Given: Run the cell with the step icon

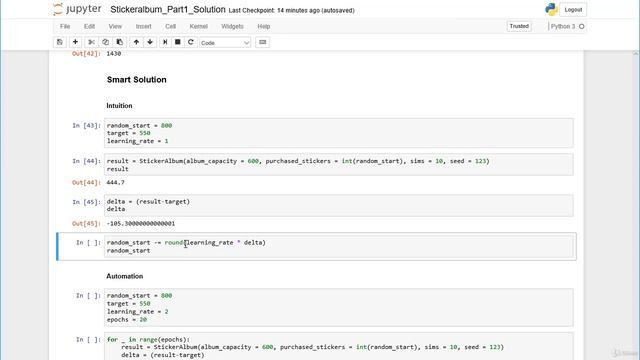Looking at the screenshot, I should (x=165, y=42).
